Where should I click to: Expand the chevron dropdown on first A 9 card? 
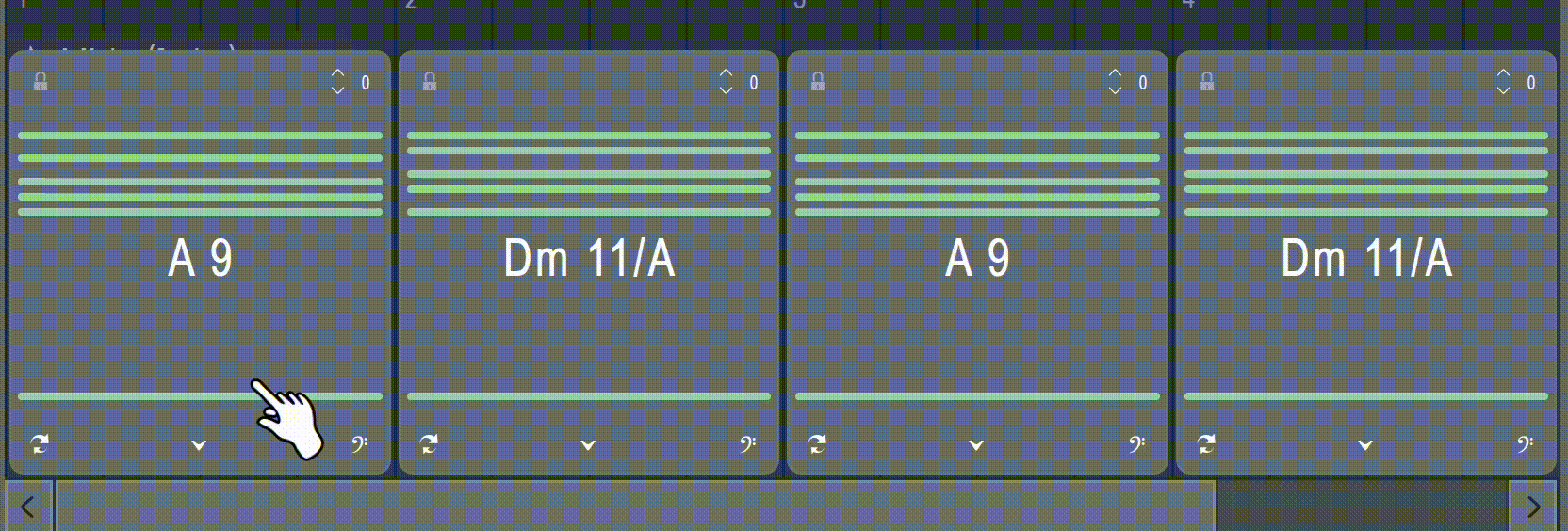click(x=199, y=445)
